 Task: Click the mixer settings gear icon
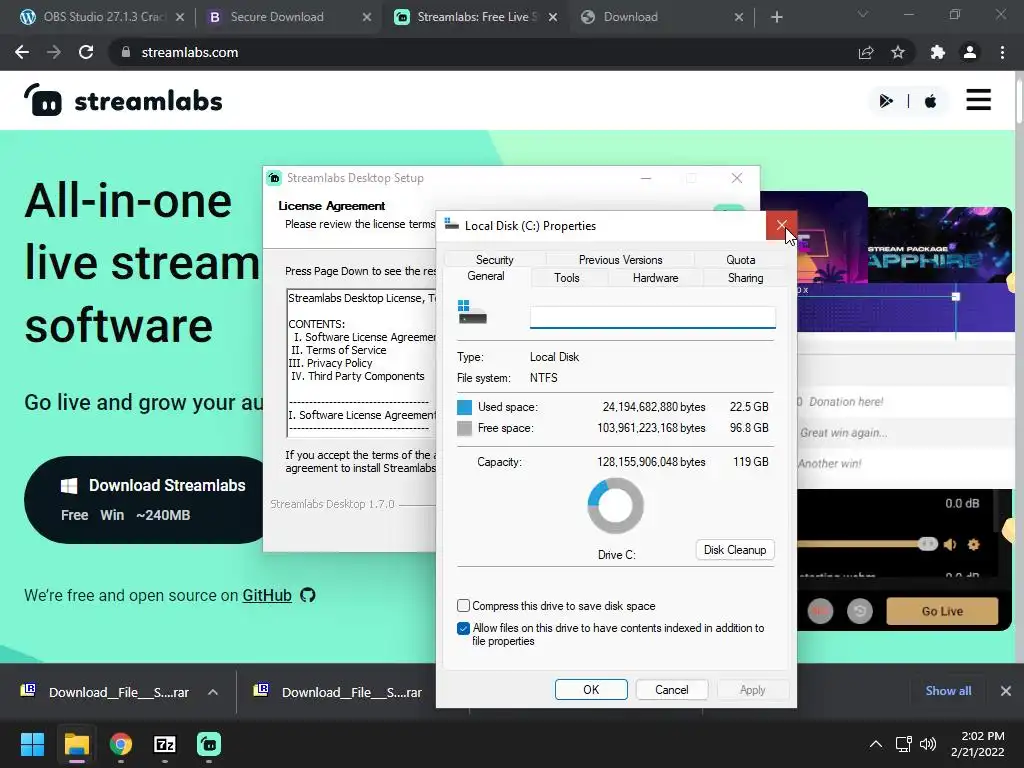tap(974, 544)
